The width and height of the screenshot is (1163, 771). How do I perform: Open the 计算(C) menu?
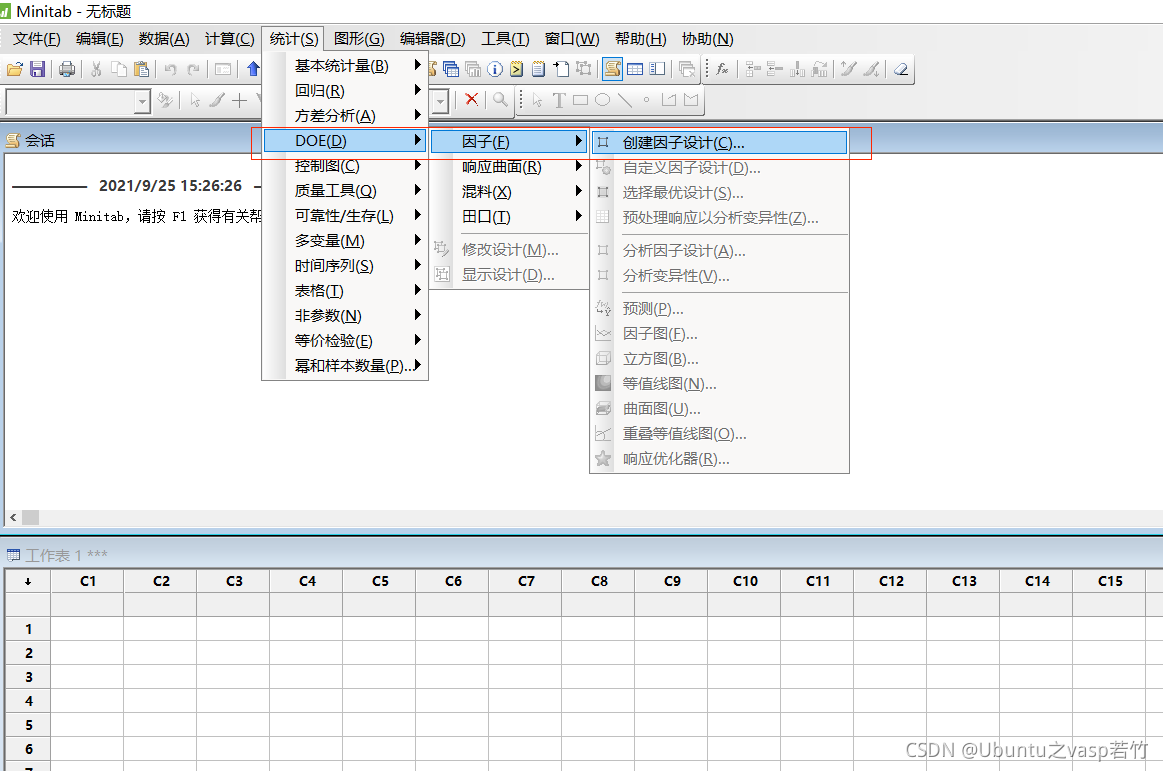(x=229, y=39)
